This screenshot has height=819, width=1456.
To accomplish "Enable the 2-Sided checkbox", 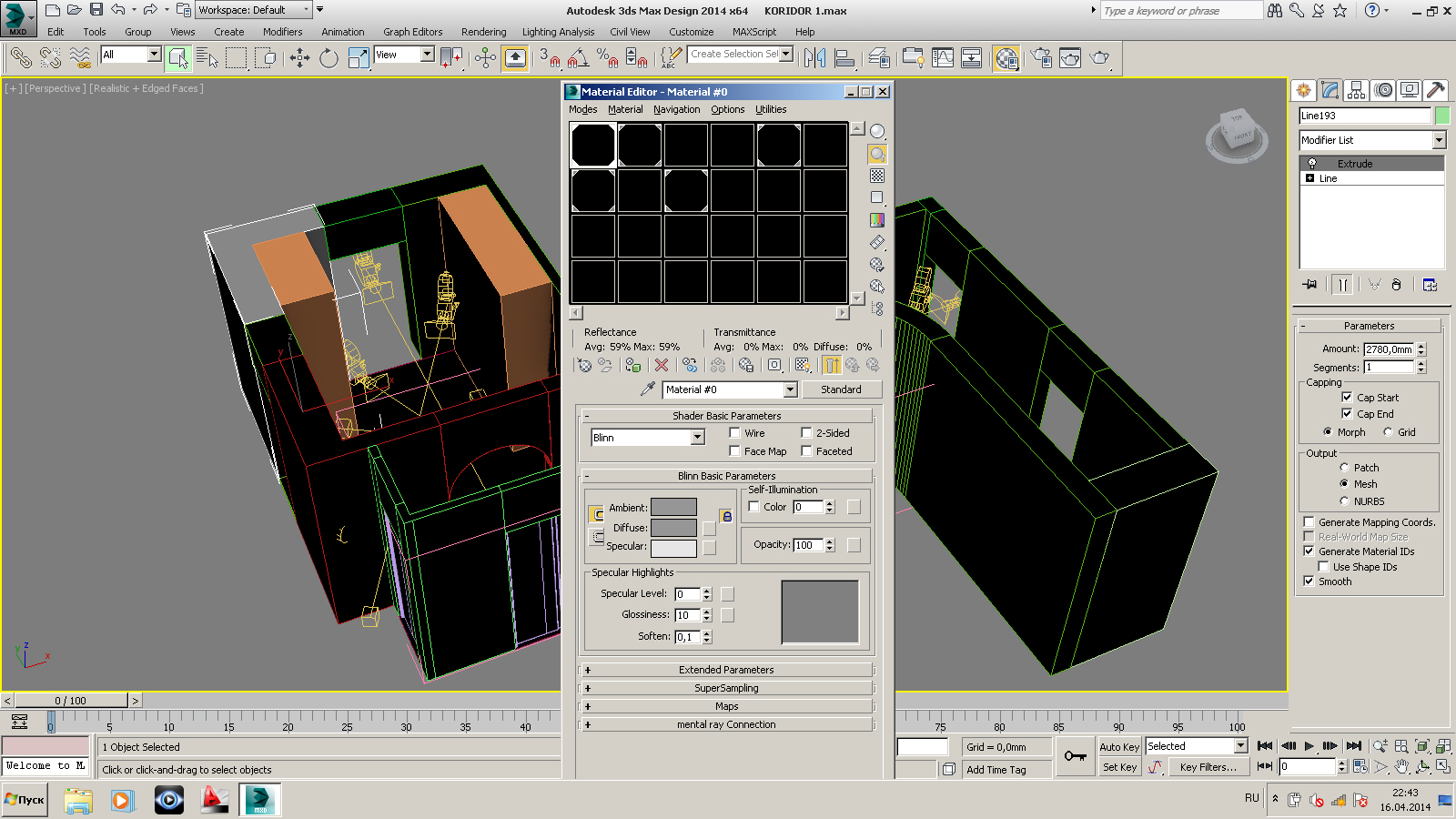I will pos(806,433).
